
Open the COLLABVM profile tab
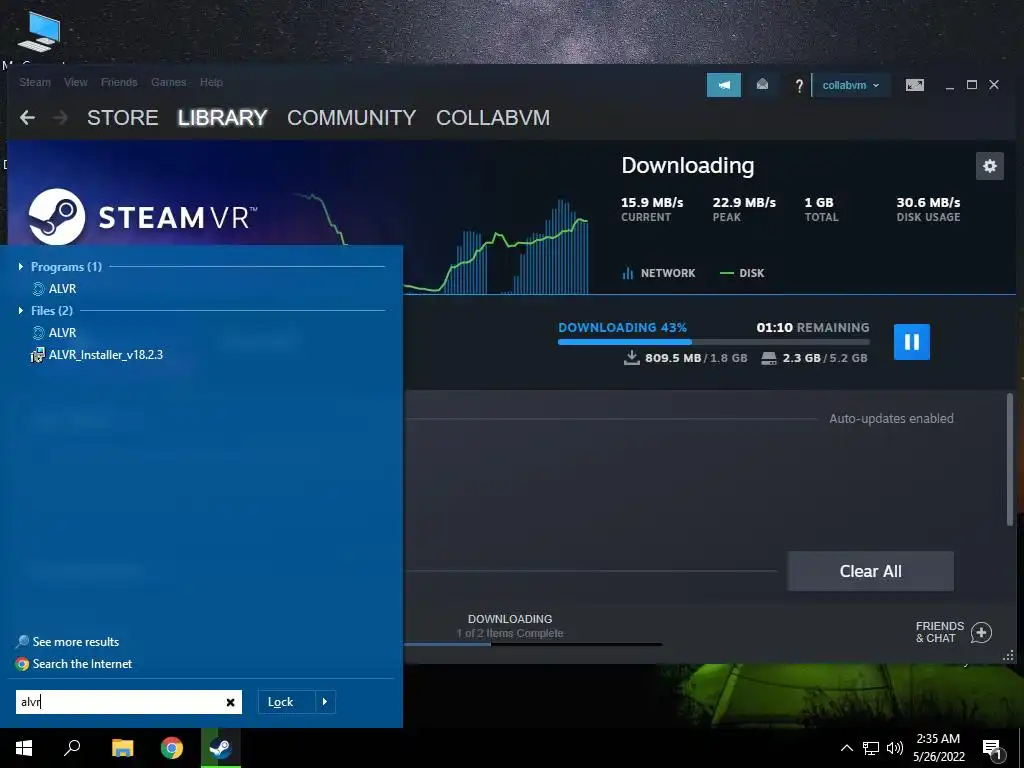coord(493,118)
